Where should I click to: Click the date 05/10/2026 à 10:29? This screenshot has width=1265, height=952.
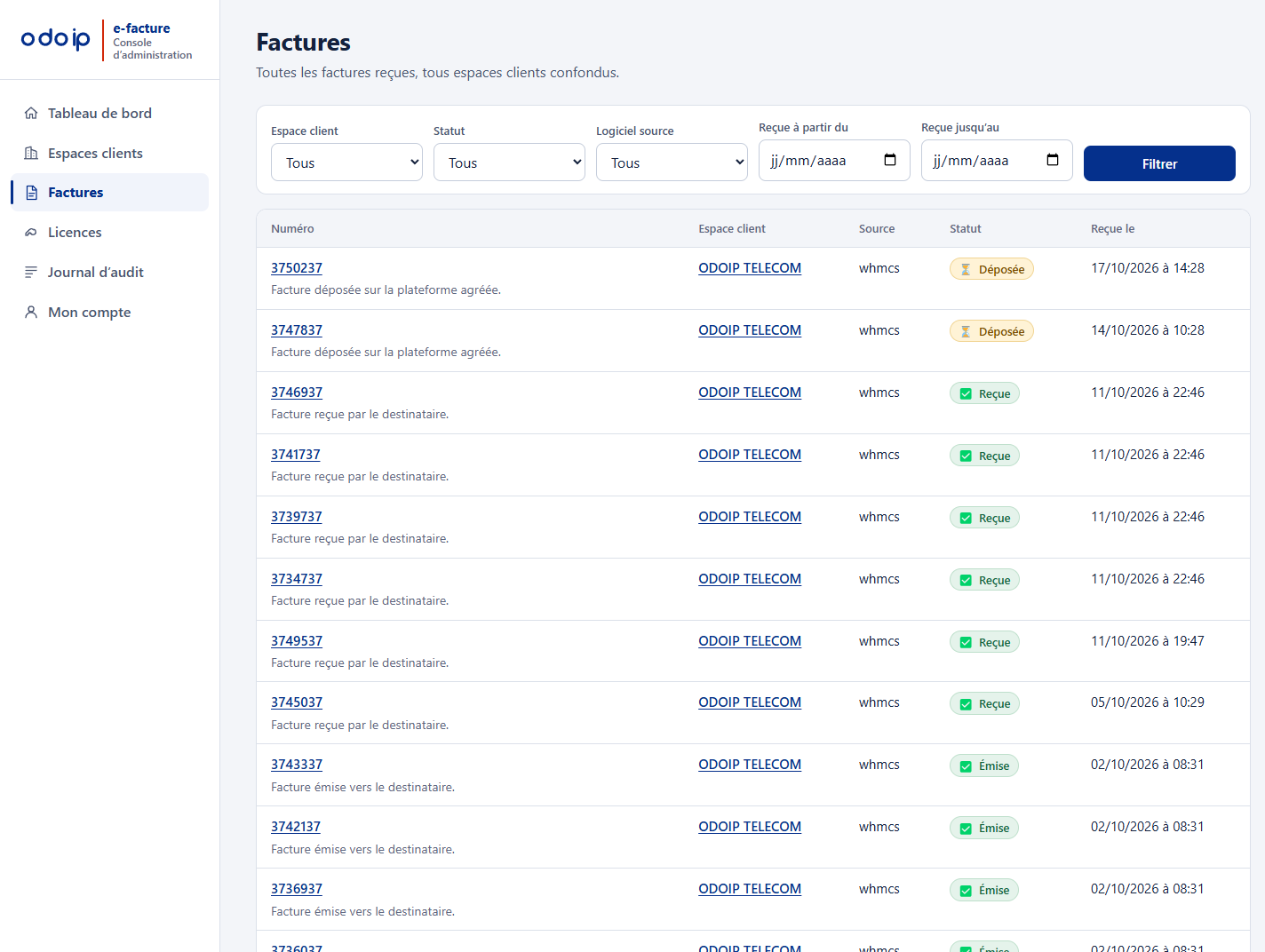click(1148, 702)
